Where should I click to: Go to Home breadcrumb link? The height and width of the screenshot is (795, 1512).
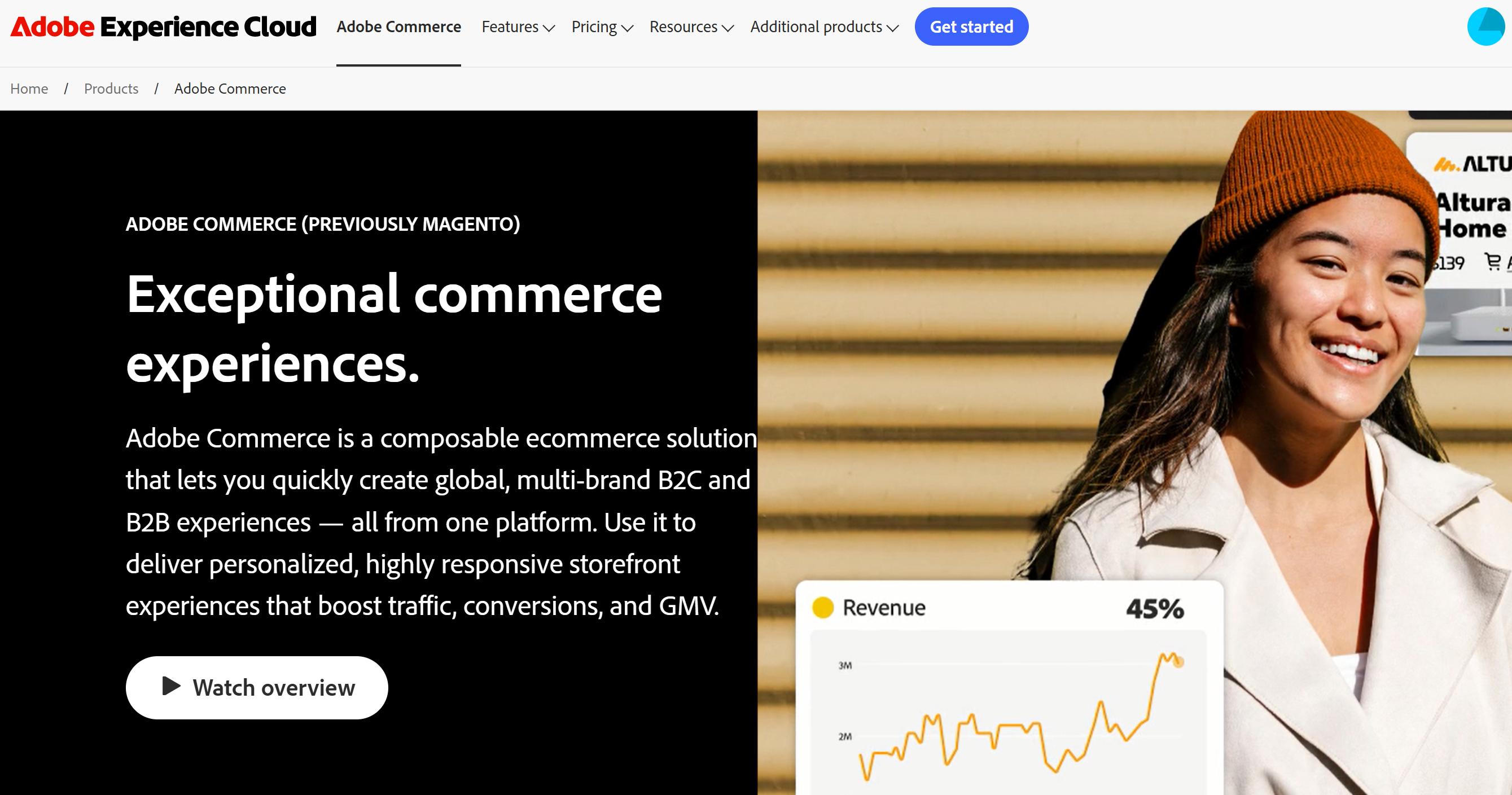tap(29, 89)
